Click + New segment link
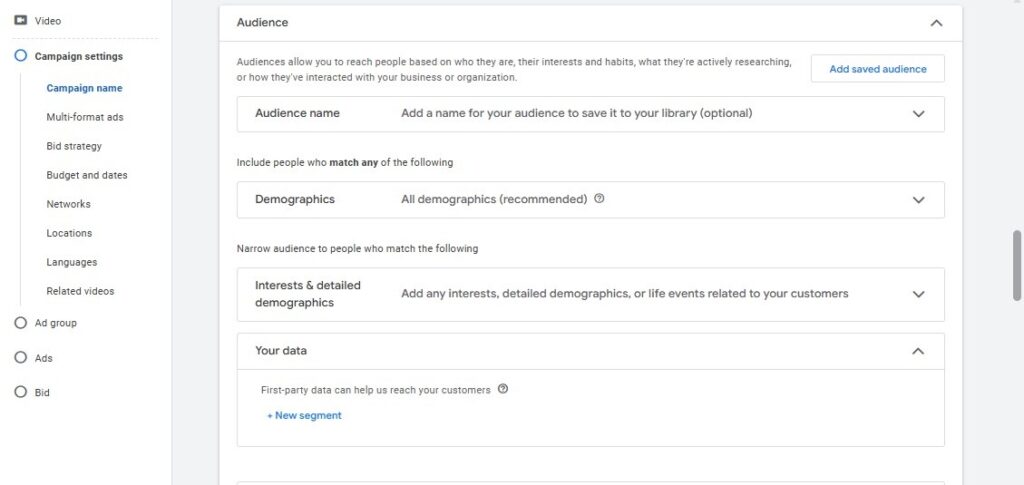Viewport: 1024px width, 485px height. pos(304,415)
